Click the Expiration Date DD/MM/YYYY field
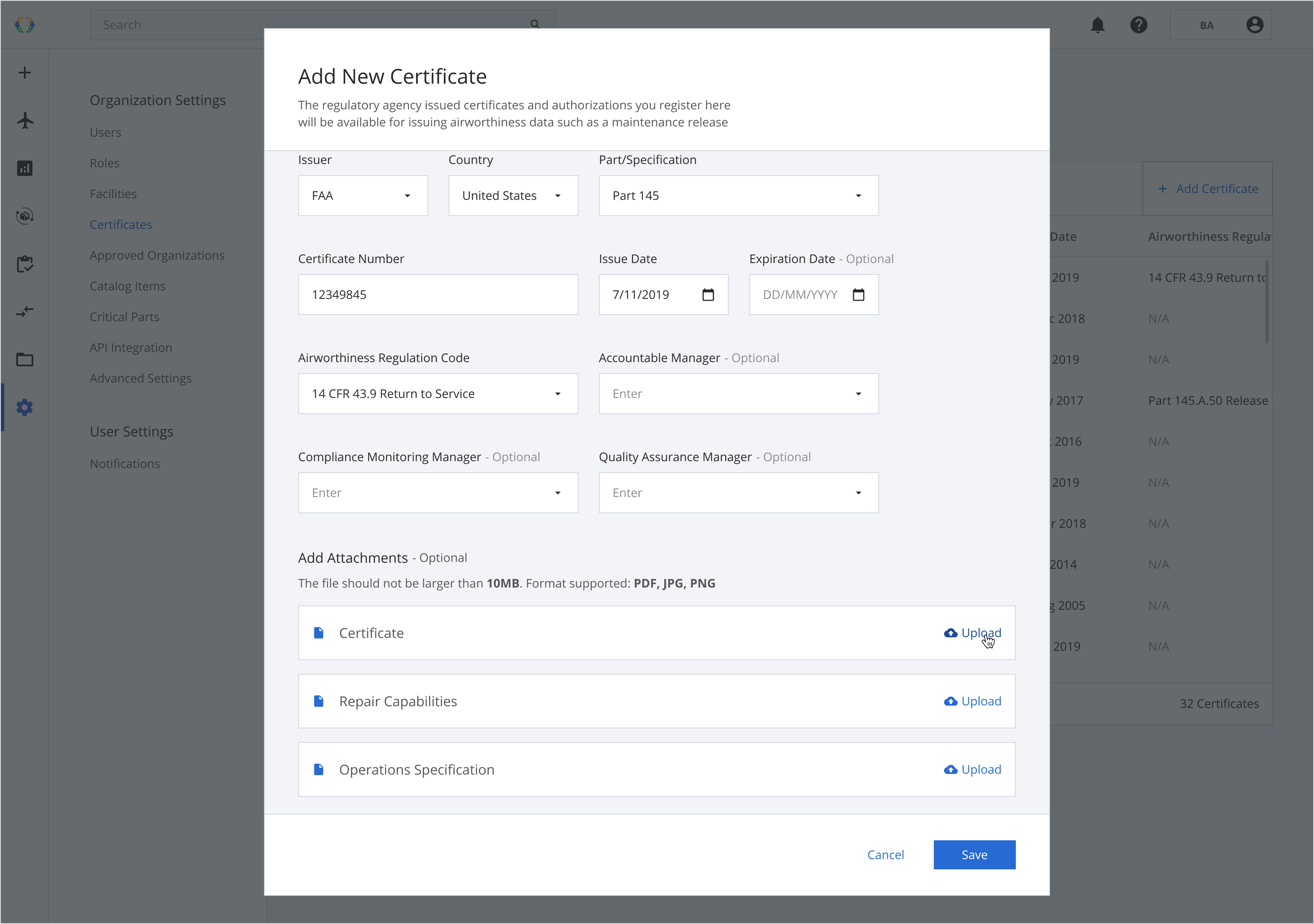 point(814,295)
